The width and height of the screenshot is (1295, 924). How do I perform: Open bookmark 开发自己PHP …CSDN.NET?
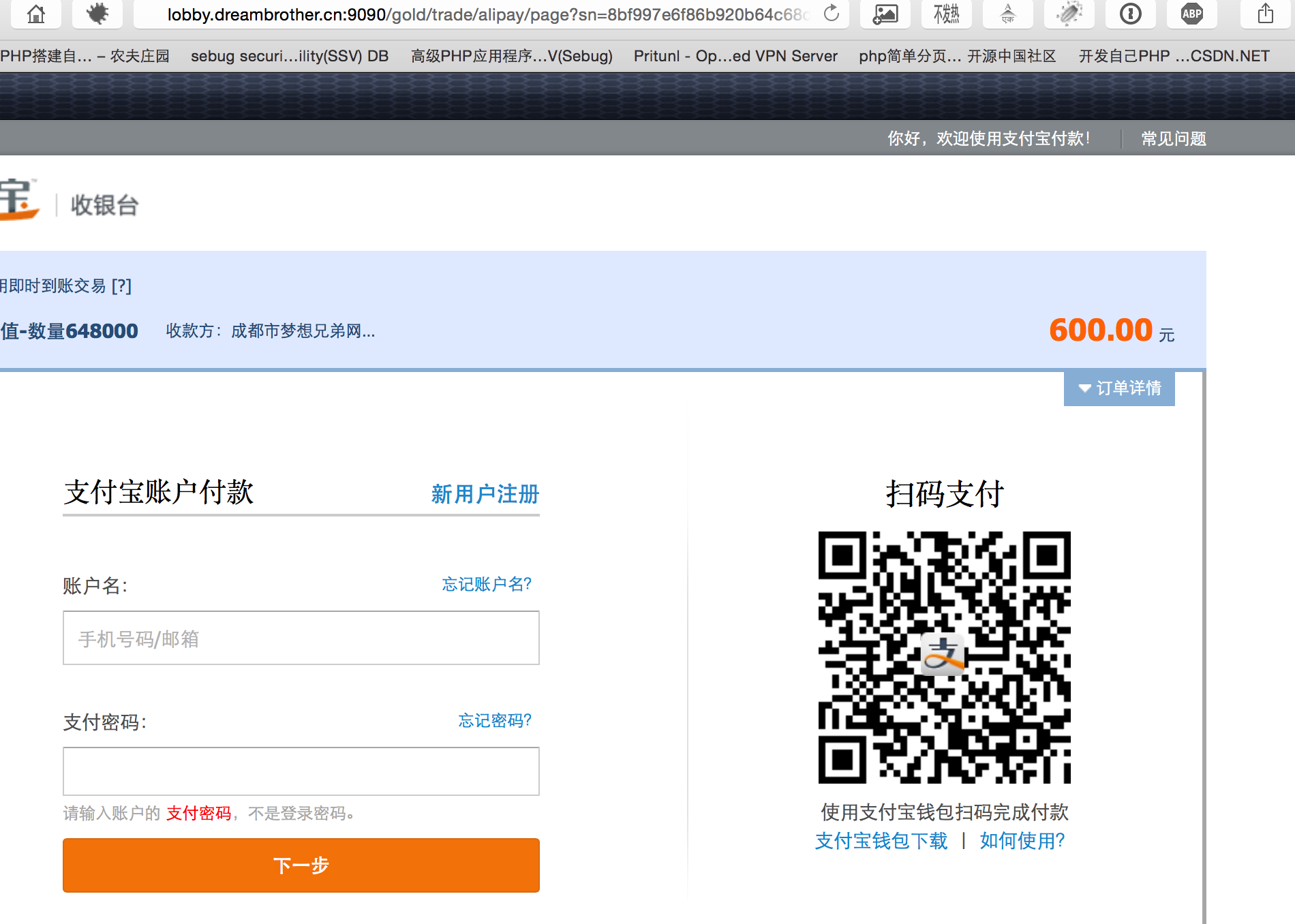click(1174, 56)
